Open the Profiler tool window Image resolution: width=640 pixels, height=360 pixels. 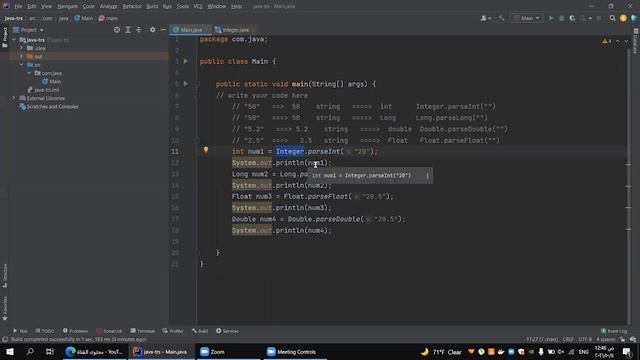tap(173, 331)
